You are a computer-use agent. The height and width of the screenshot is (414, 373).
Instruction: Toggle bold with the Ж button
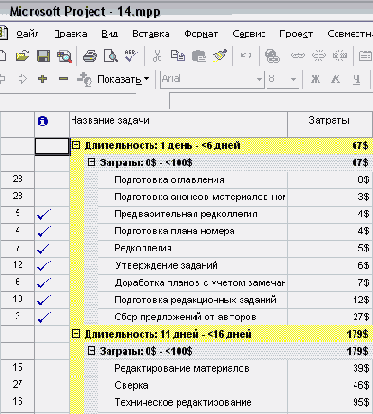[x=315, y=79]
